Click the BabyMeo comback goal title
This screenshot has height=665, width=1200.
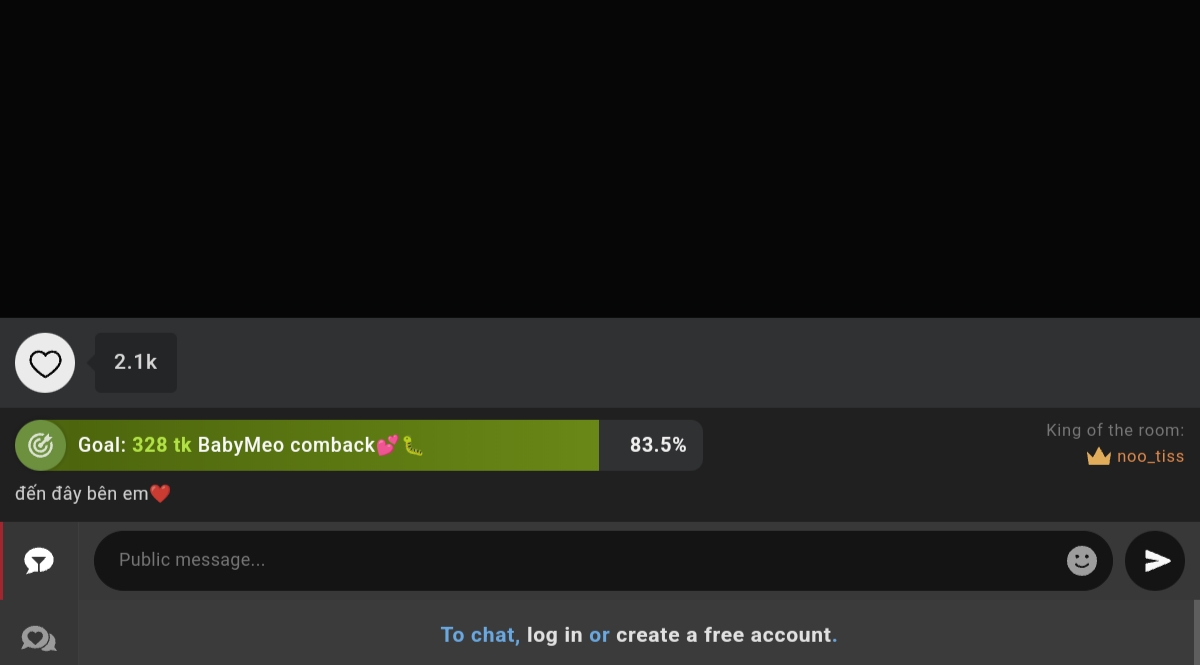click(x=286, y=445)
